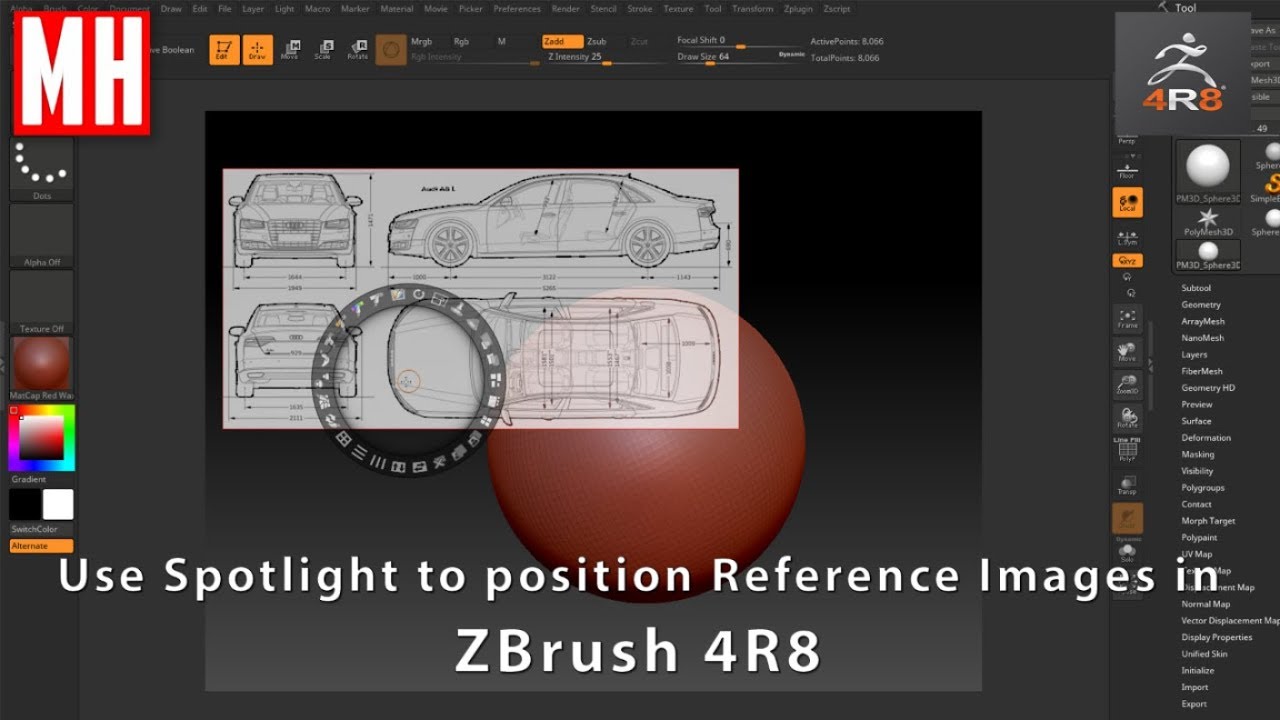Screen dimensions: 1280x720
Task: Click the SwitchColor button
Action: pos(35,529)
